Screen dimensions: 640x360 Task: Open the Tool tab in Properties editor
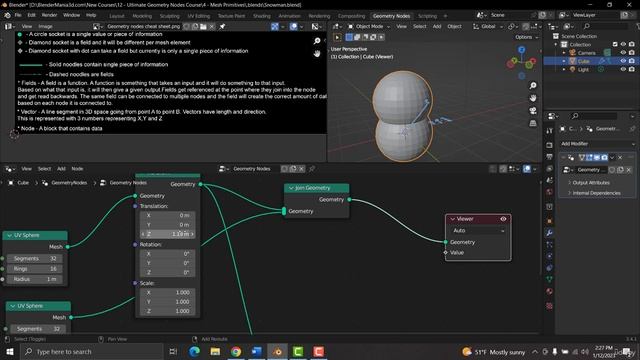point(549,131)
